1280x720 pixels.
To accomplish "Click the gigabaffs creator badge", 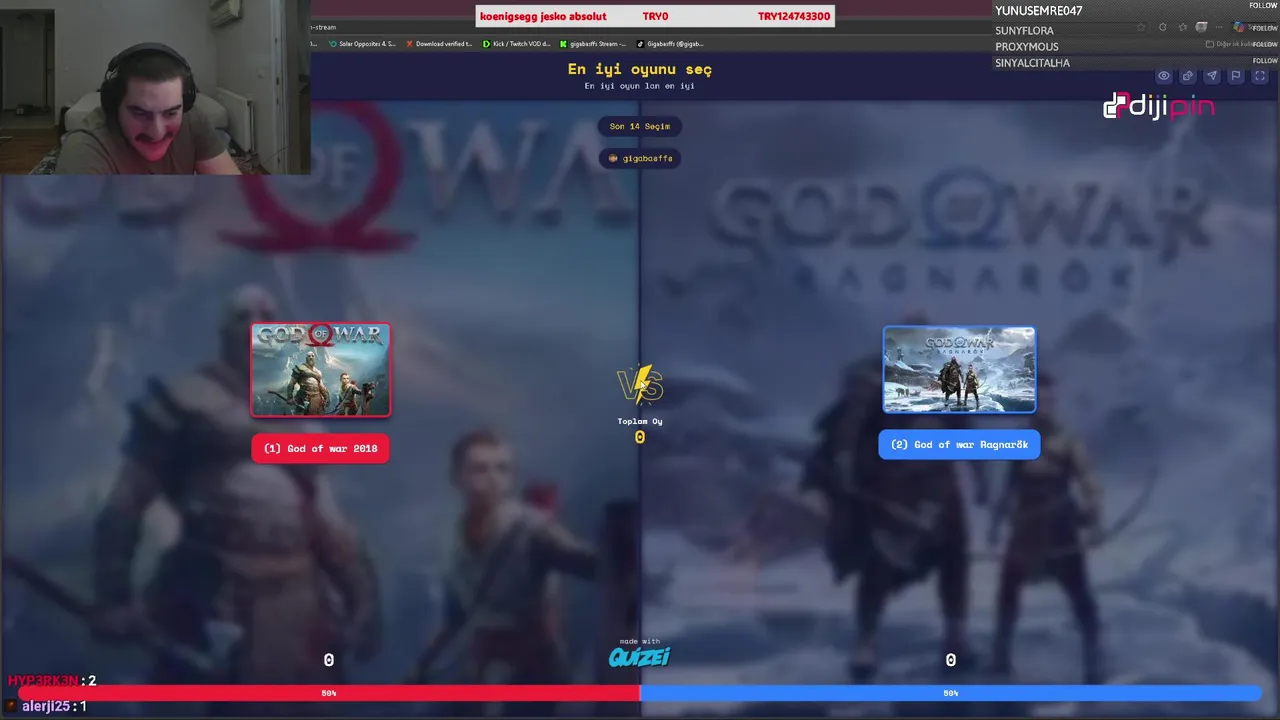I will click(x=640, y=158).
